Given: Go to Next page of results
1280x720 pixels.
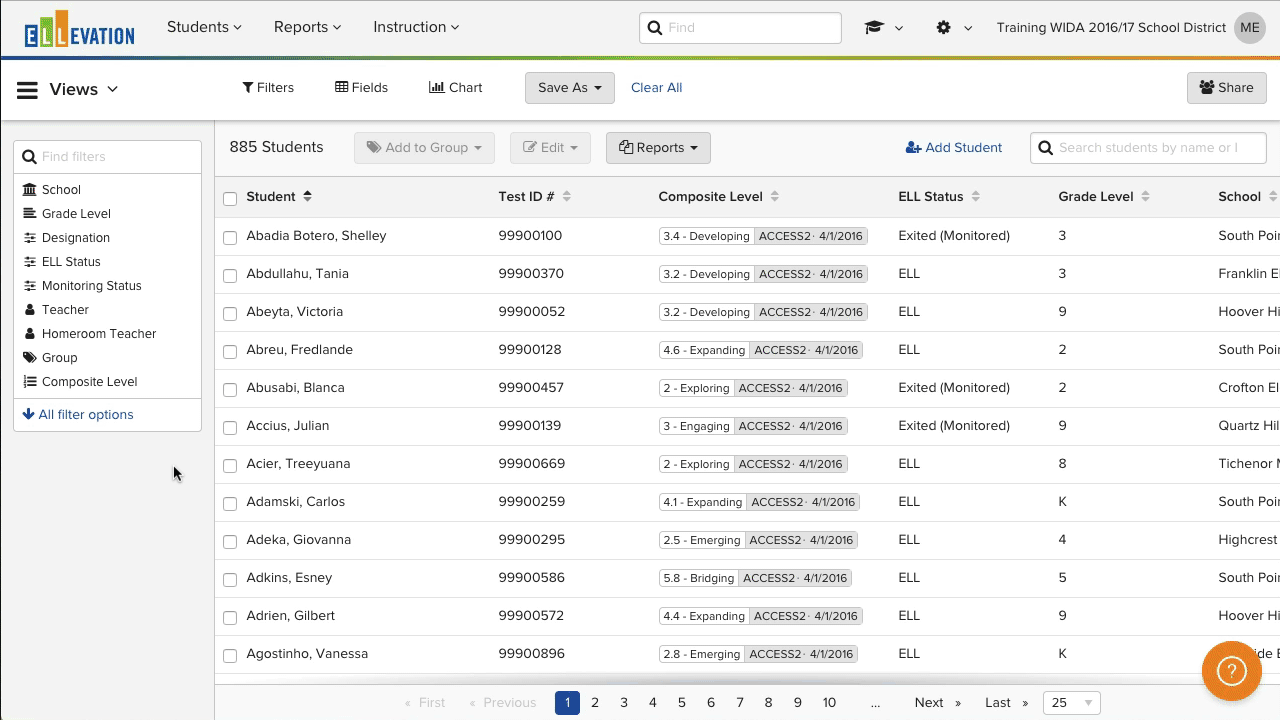Looking at the screenshot, I should pos(938,703).
